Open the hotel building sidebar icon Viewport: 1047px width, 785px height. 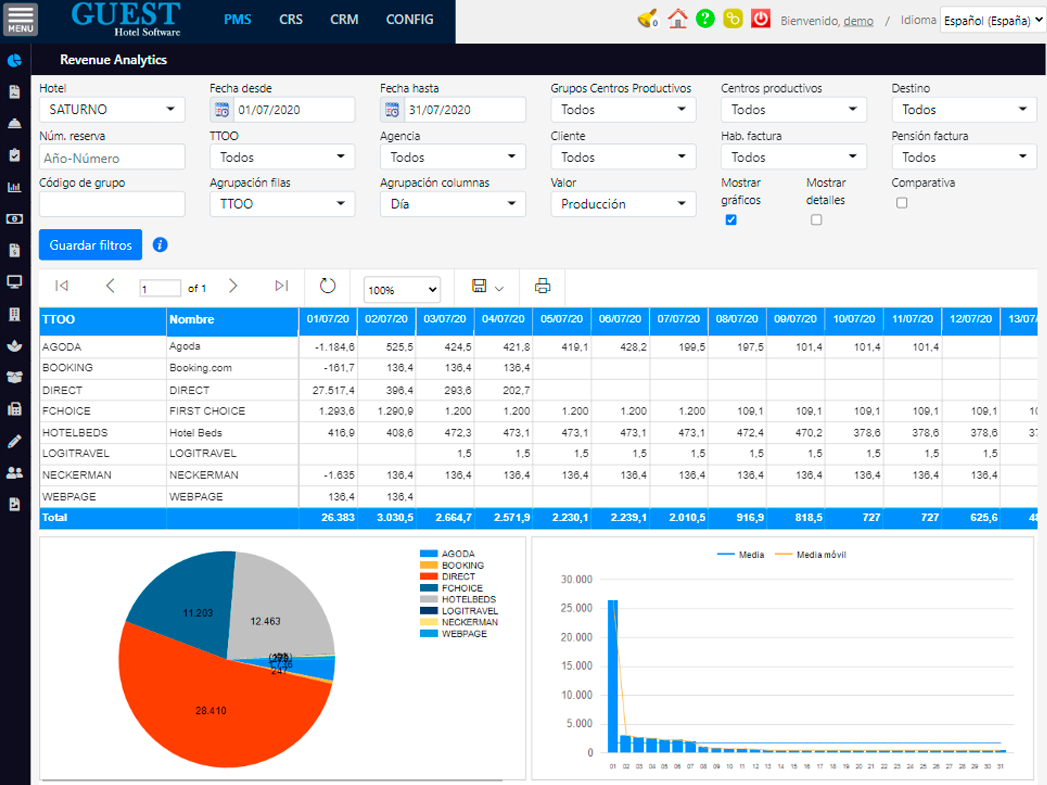[14, 314]
